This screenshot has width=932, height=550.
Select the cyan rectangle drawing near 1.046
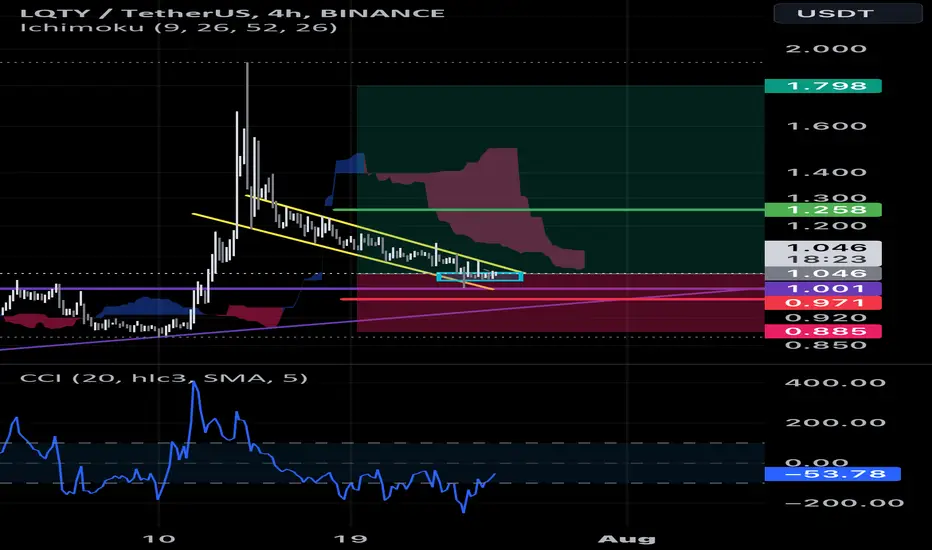[480, 276]
